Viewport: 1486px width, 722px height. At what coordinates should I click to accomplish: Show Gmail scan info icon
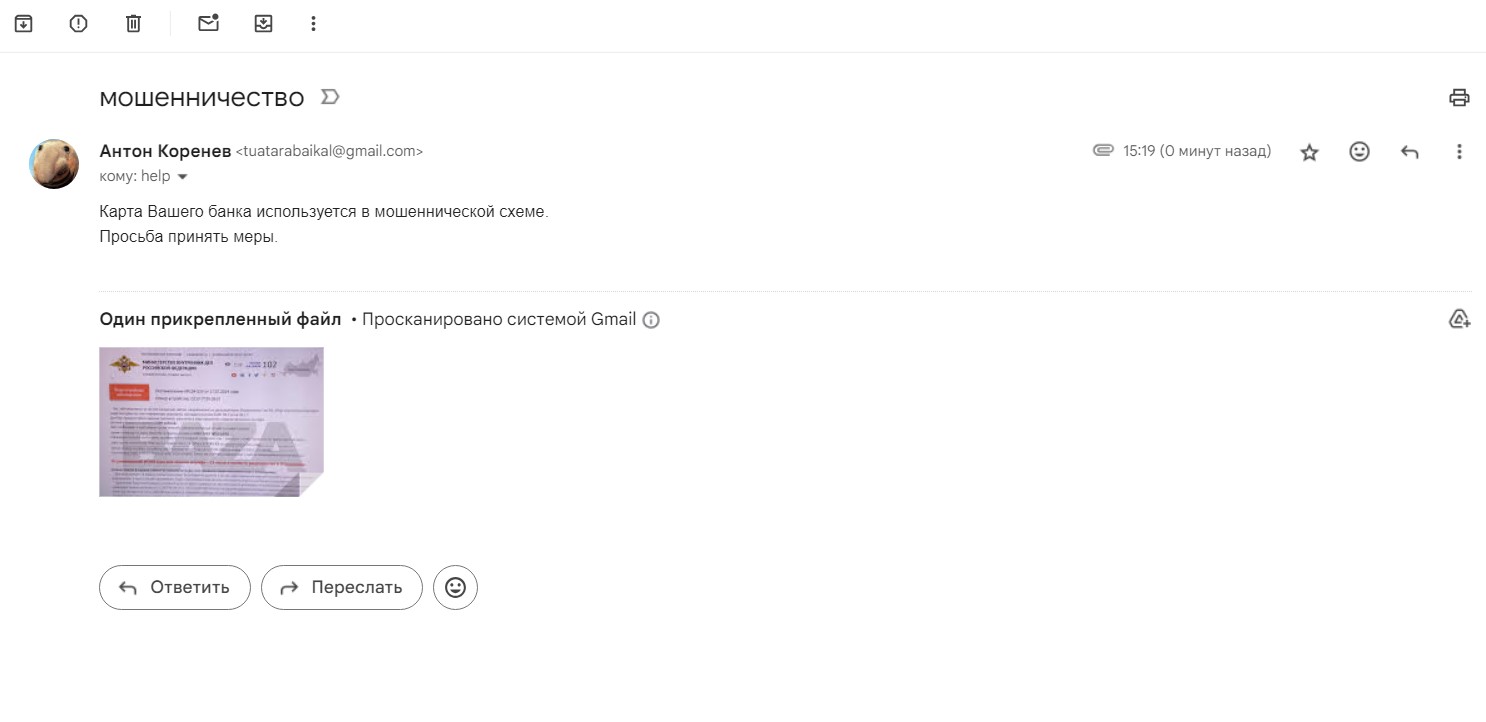click(x=651, y=320)
